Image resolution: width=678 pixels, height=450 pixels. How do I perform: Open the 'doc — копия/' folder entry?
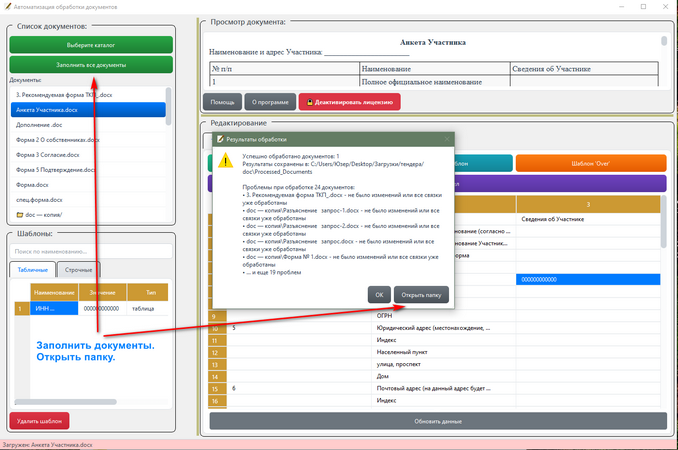[88, 215]
